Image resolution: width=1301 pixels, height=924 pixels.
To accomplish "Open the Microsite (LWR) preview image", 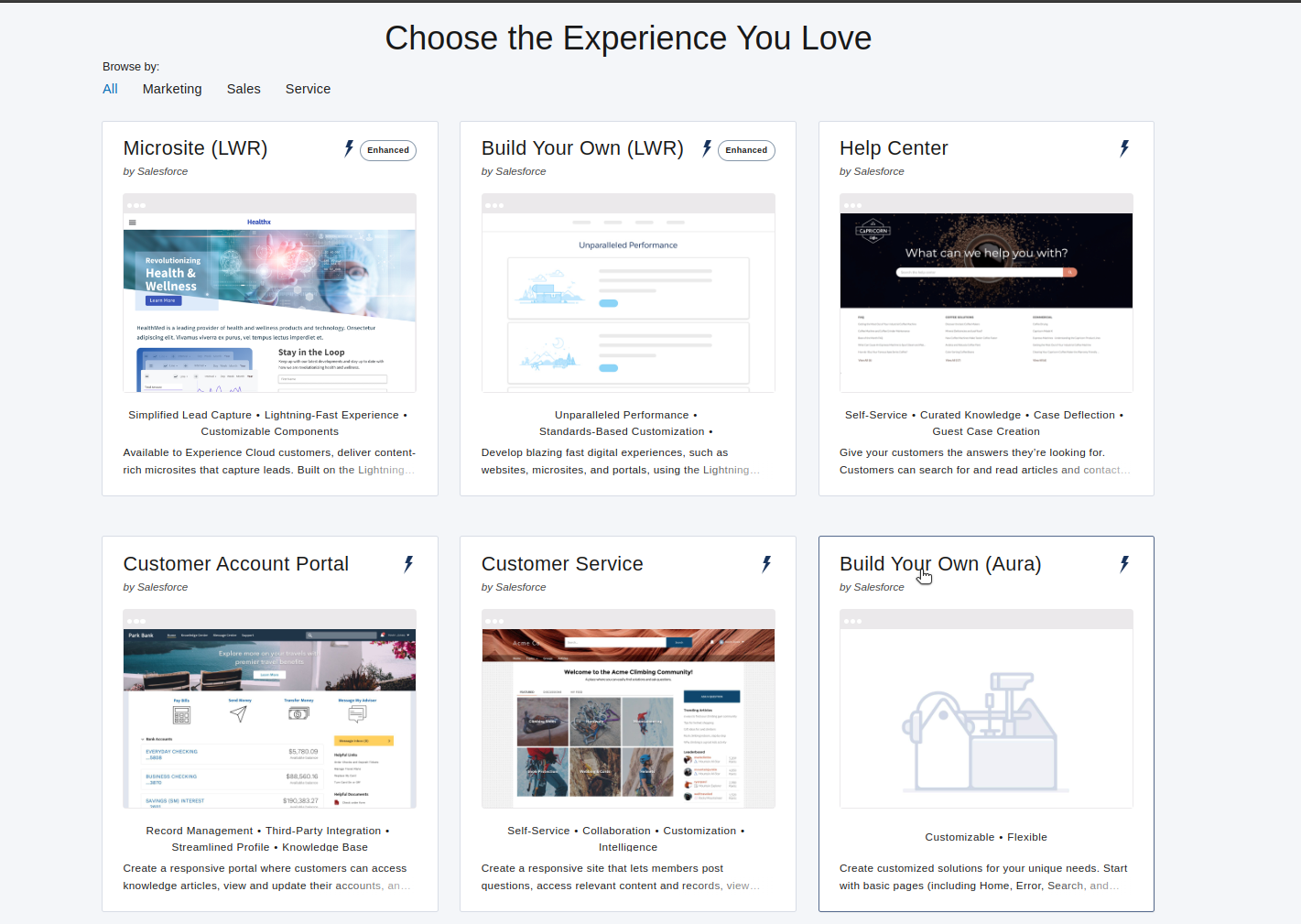I will [269, 293].
